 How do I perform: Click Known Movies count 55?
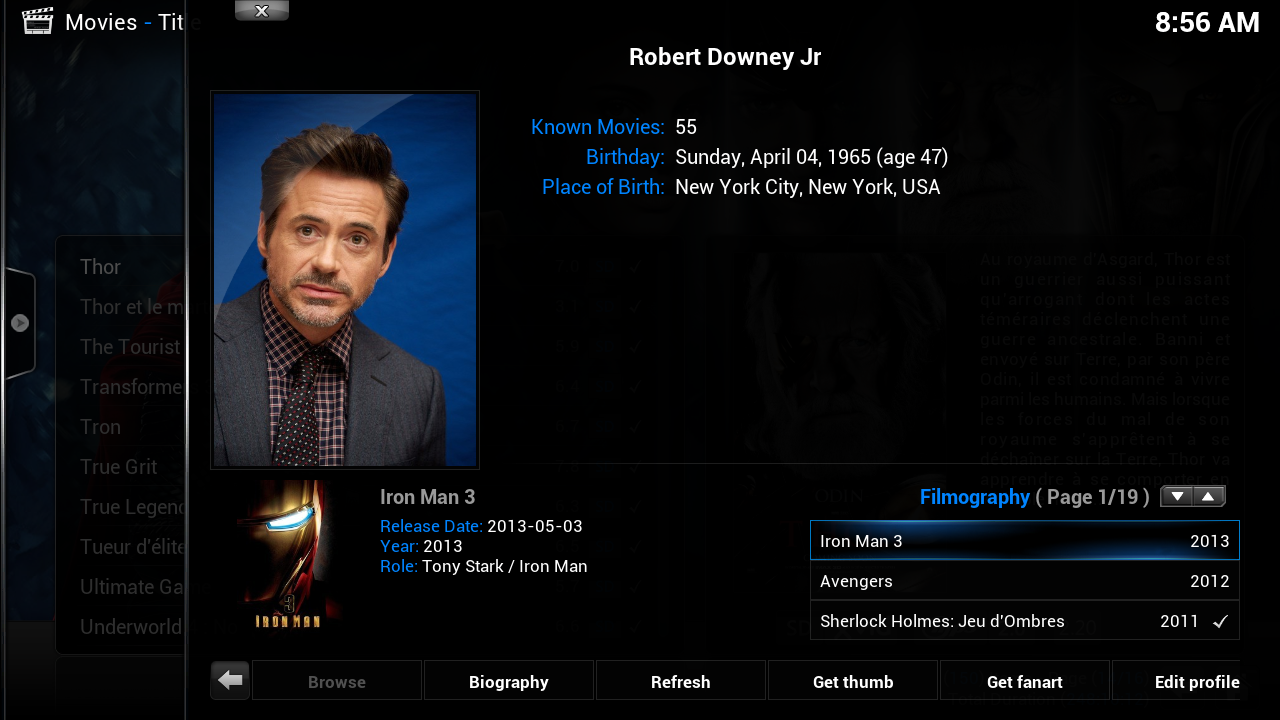(x=686, y=127)
